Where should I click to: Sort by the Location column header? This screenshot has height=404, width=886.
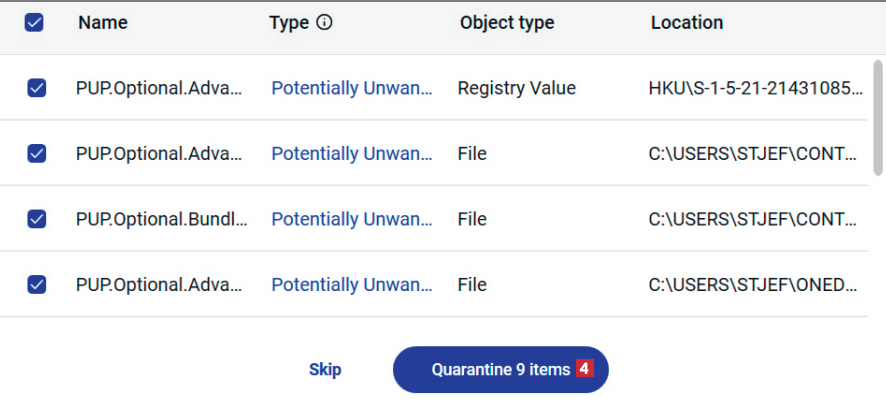click(x=686, y=22)
